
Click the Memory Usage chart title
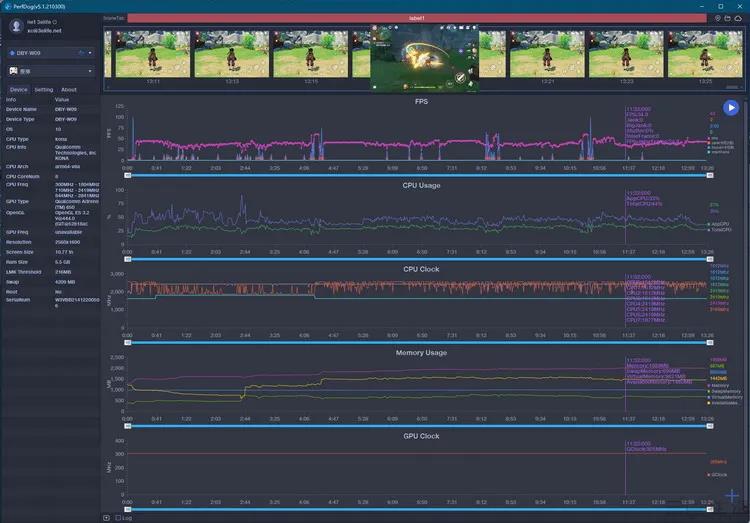pos(421,353)
